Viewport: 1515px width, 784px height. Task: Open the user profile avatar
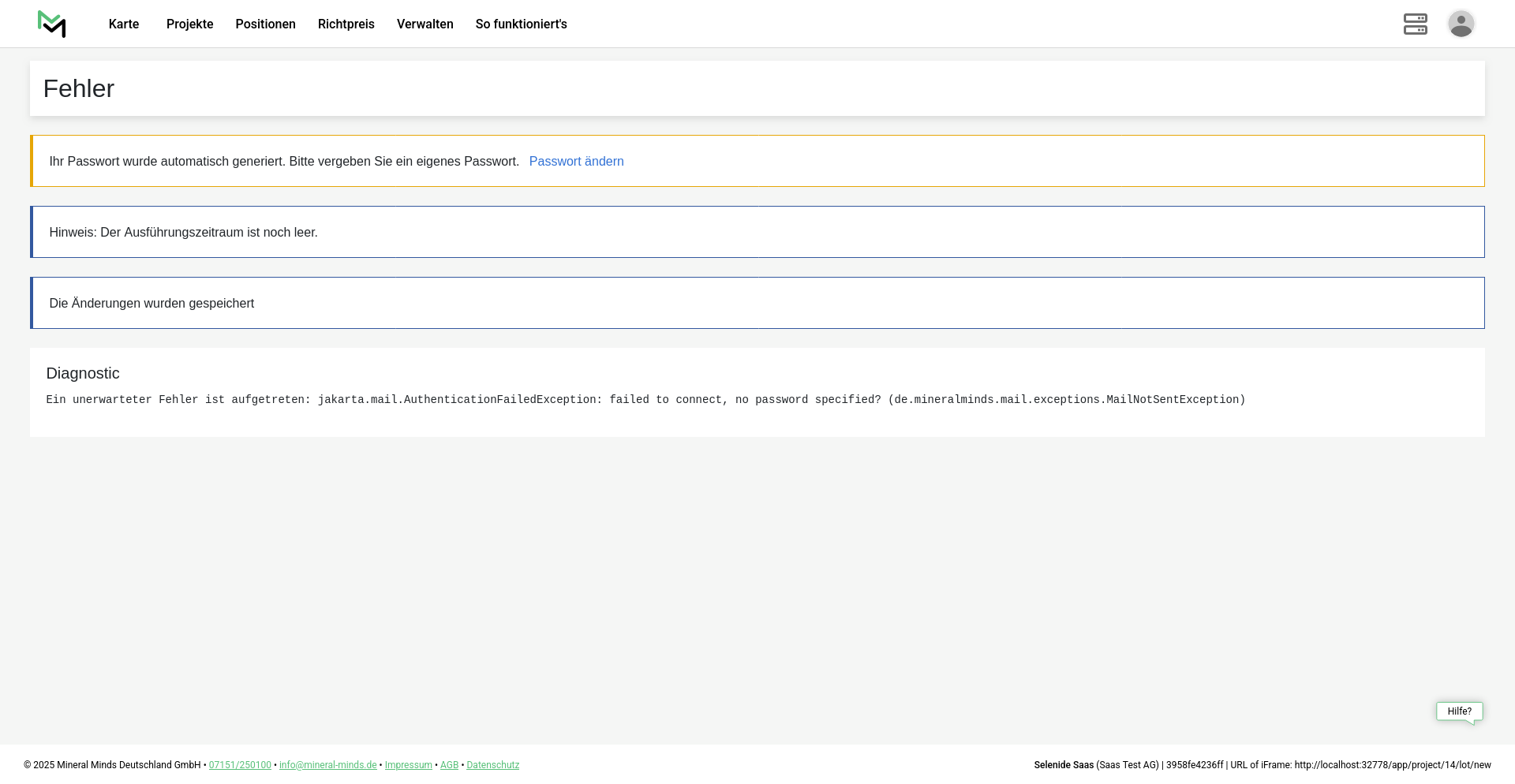[1461, 24]
